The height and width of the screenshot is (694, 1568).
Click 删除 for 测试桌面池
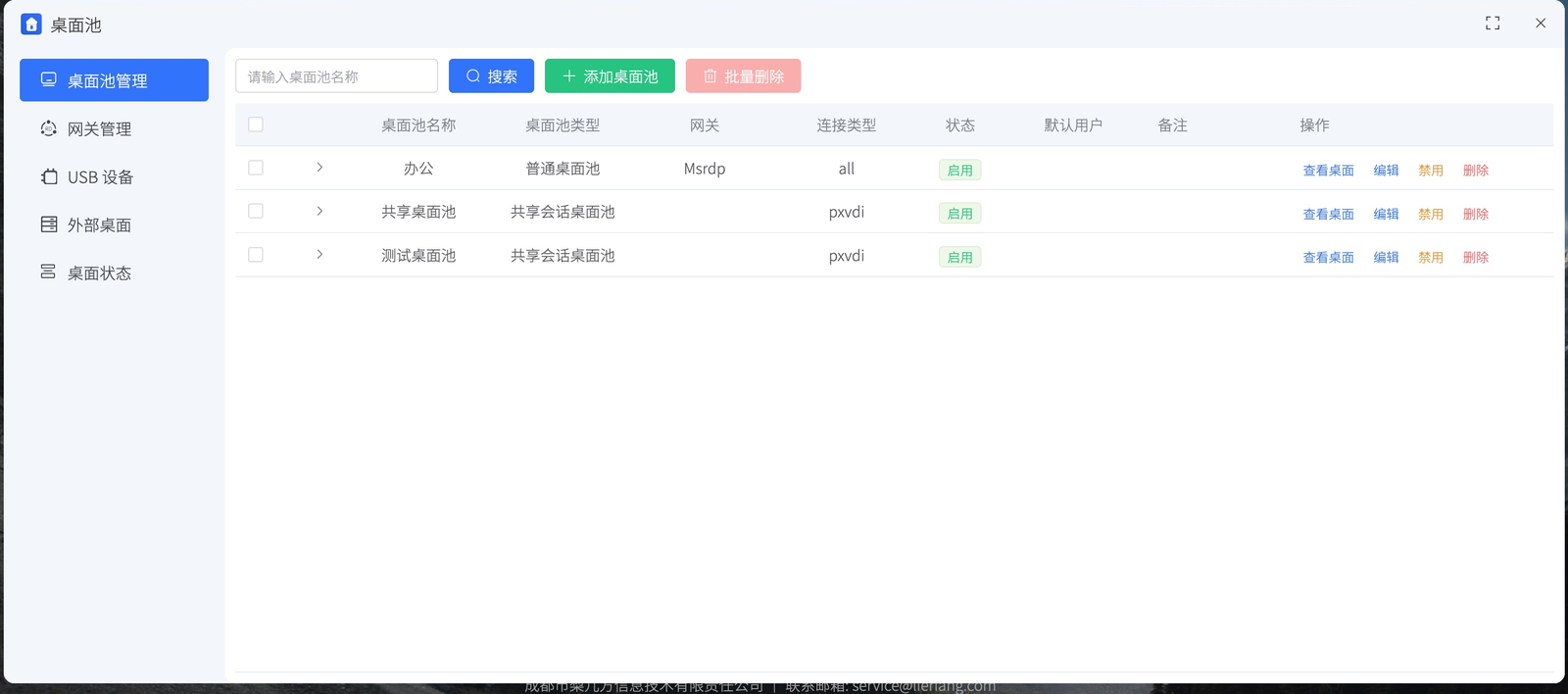tap(1476, 258)
